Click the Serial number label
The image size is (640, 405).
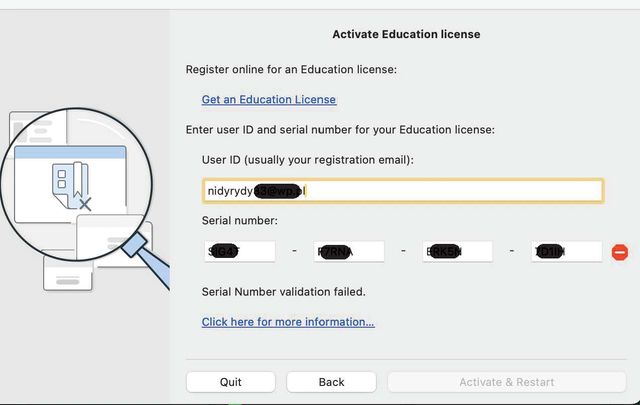click(x=240, y=220)
